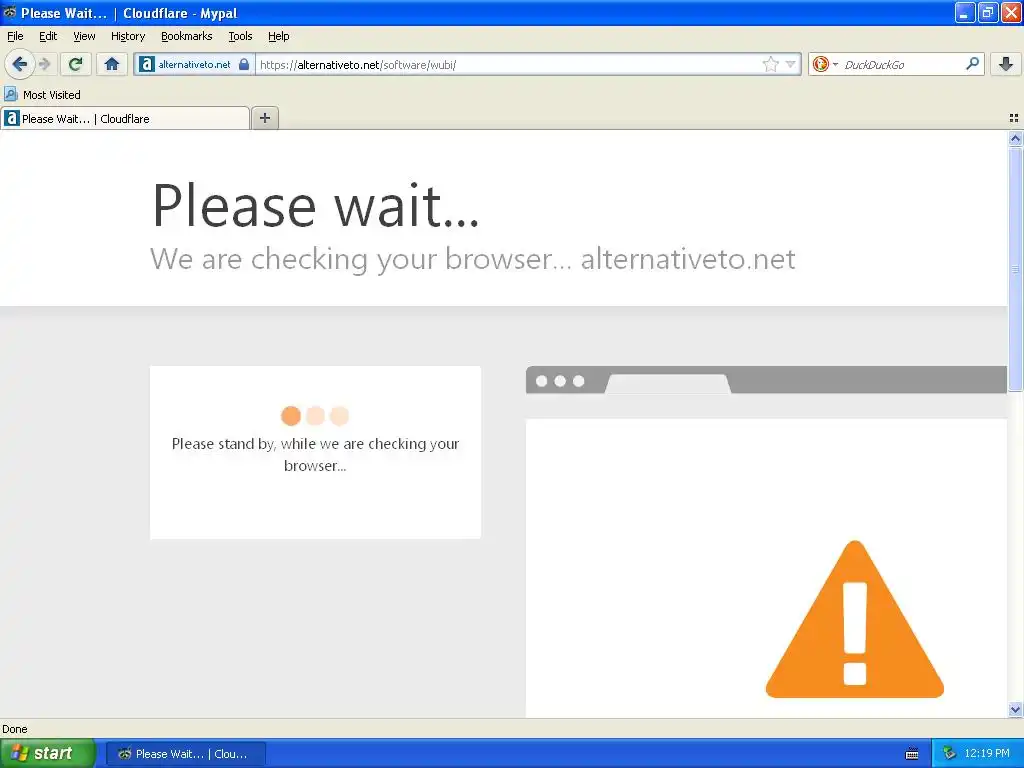1024x768 pixels.
Task: Click the 'Done' status bar text
Action: [x=15, y=729]
